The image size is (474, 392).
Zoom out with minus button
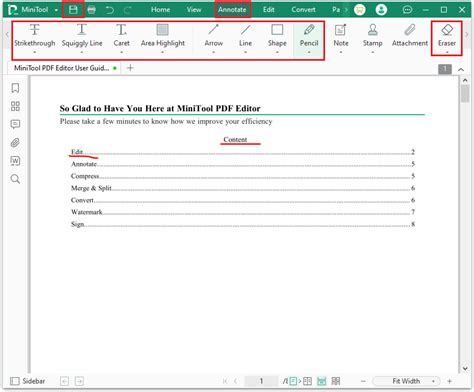coord(363,381)
